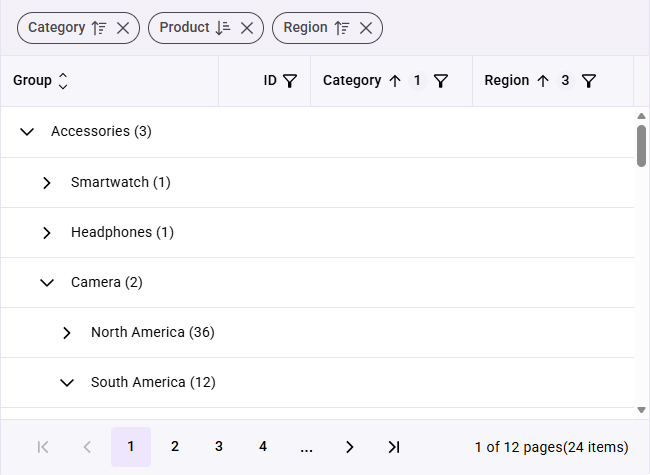This screenshot has height=475, width=650.
Task: Click the first page pager icon
Action: coord(43,447)
